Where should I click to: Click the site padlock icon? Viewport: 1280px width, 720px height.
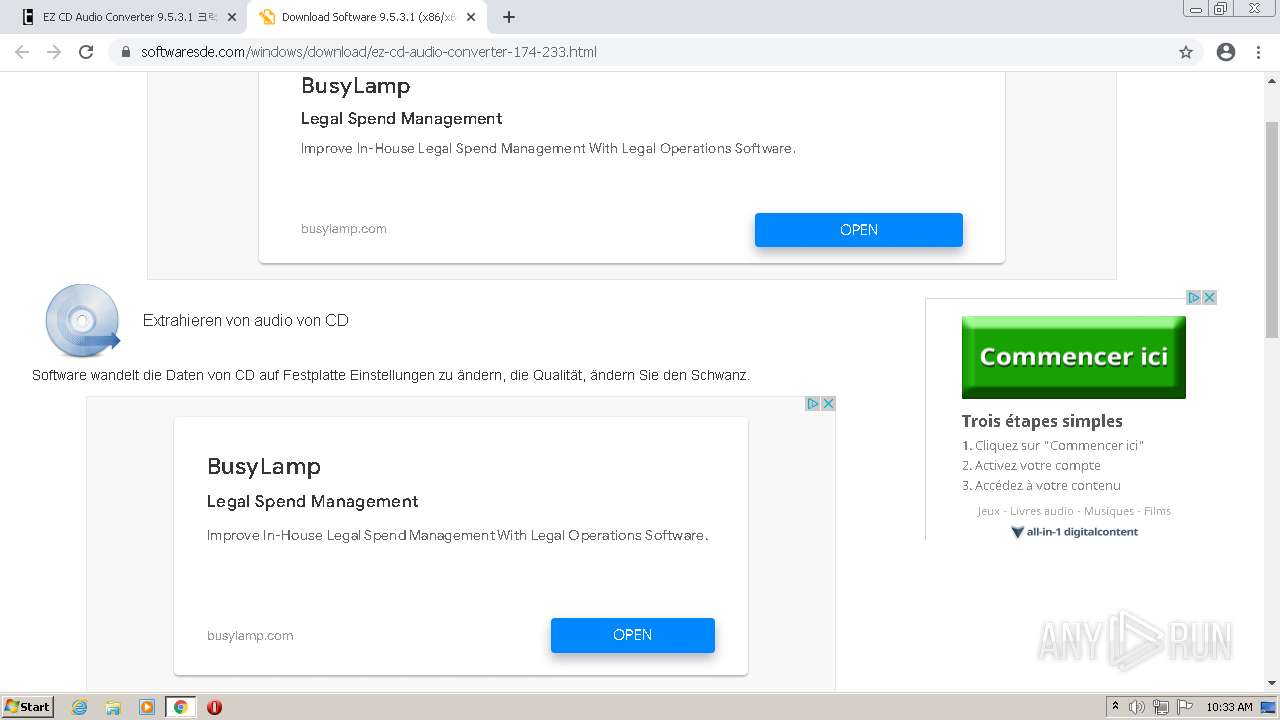tap(126, 52)
